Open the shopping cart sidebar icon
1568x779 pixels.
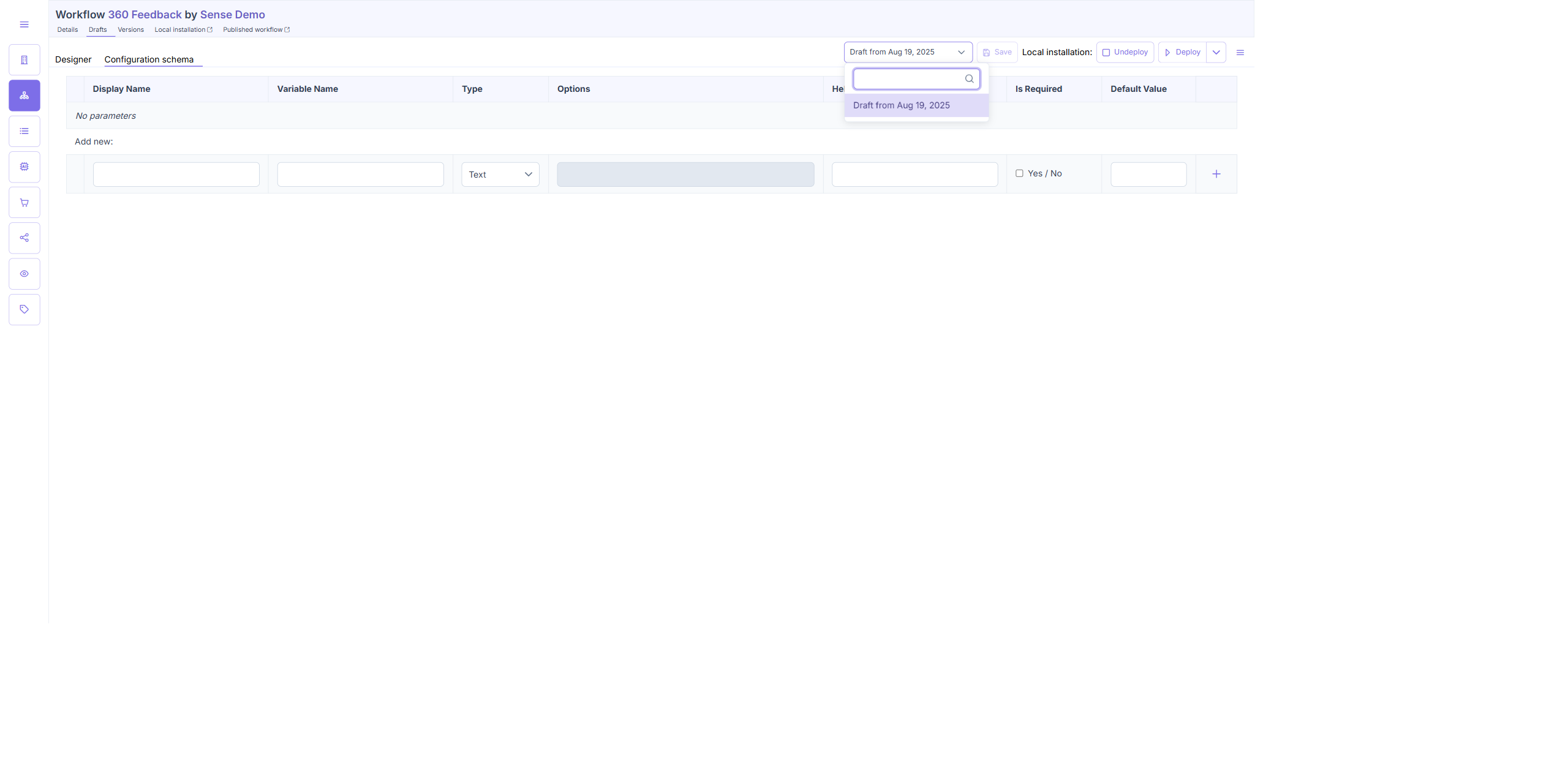(24, 203)
